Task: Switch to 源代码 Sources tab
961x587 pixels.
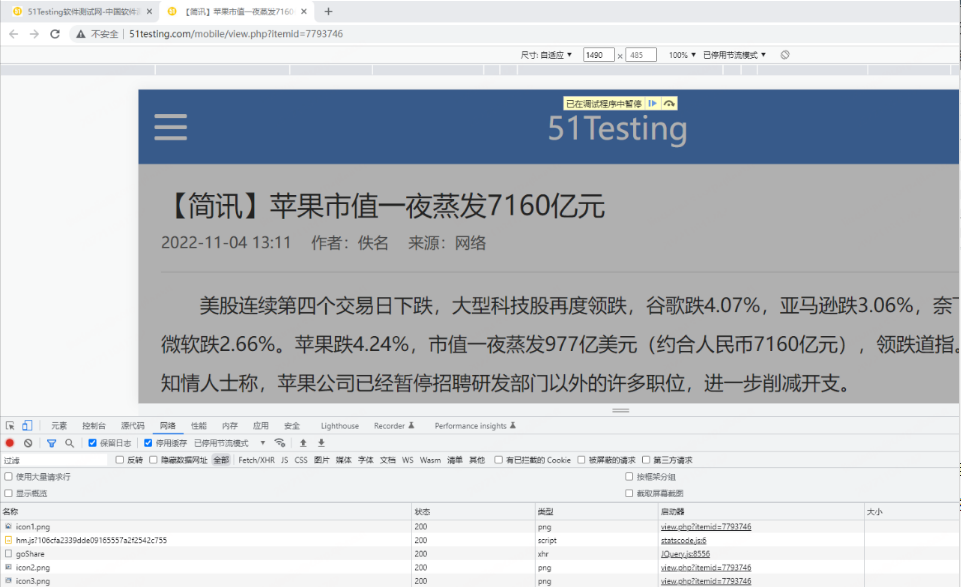Action: [132, 425]
